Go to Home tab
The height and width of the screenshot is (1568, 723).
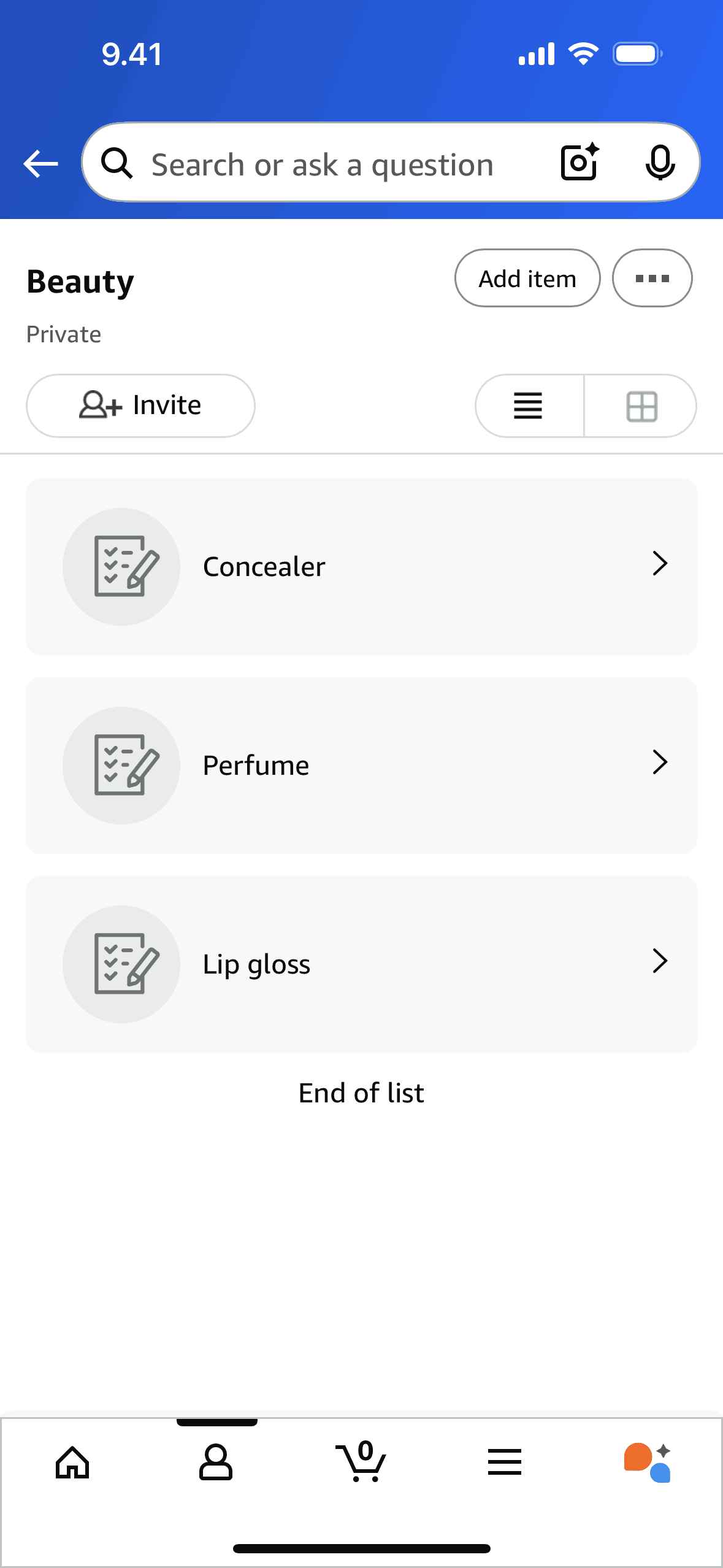(72, 1462)
